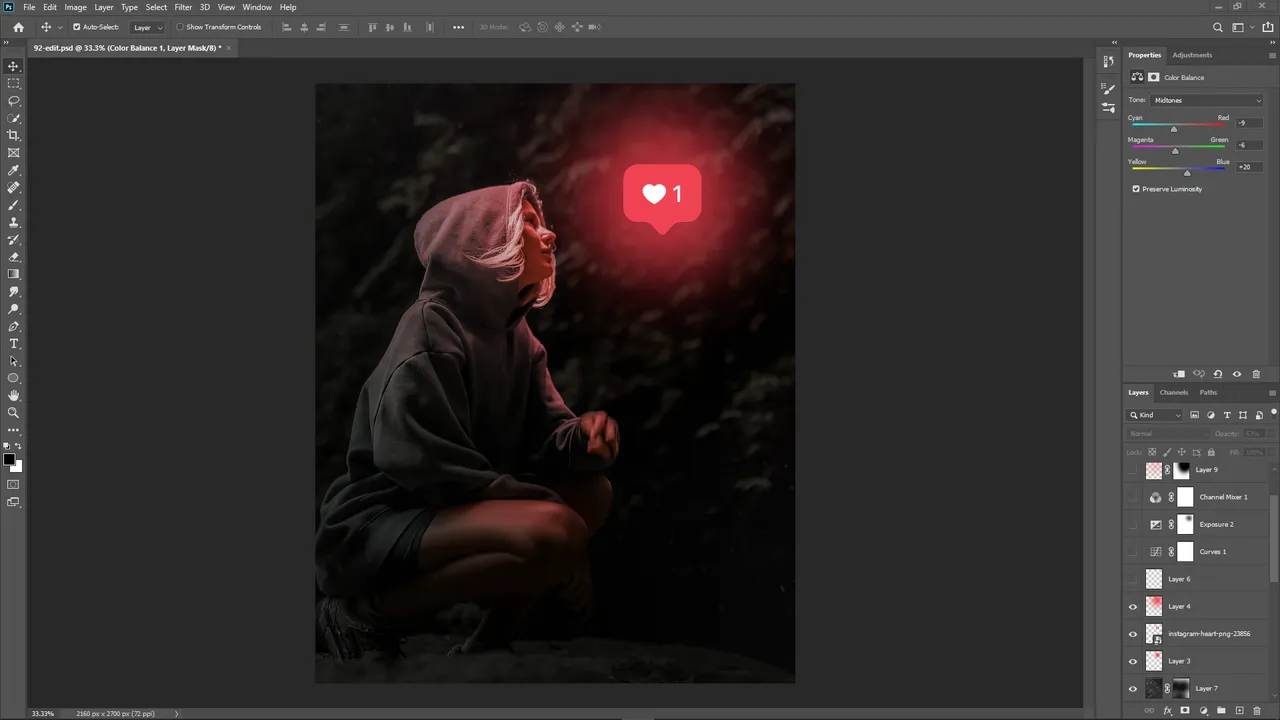Select the Gradient tool
Viewport: 1280px width, 720px height.
tap(13, 274)
